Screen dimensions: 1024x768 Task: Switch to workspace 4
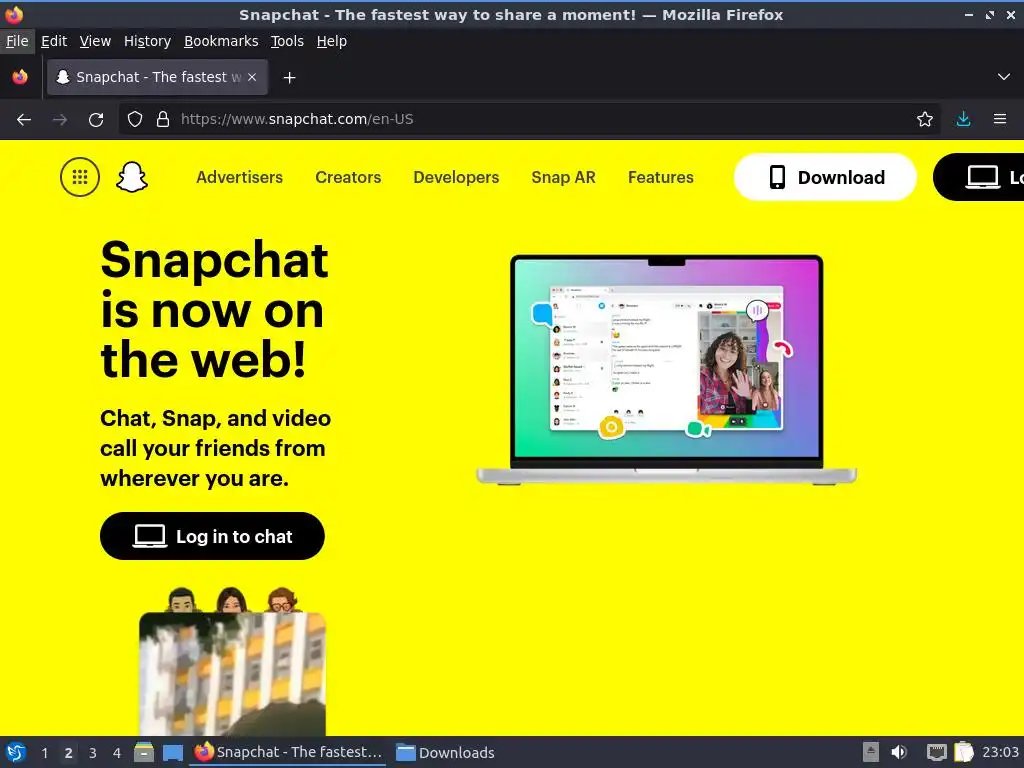click(117, 752)
